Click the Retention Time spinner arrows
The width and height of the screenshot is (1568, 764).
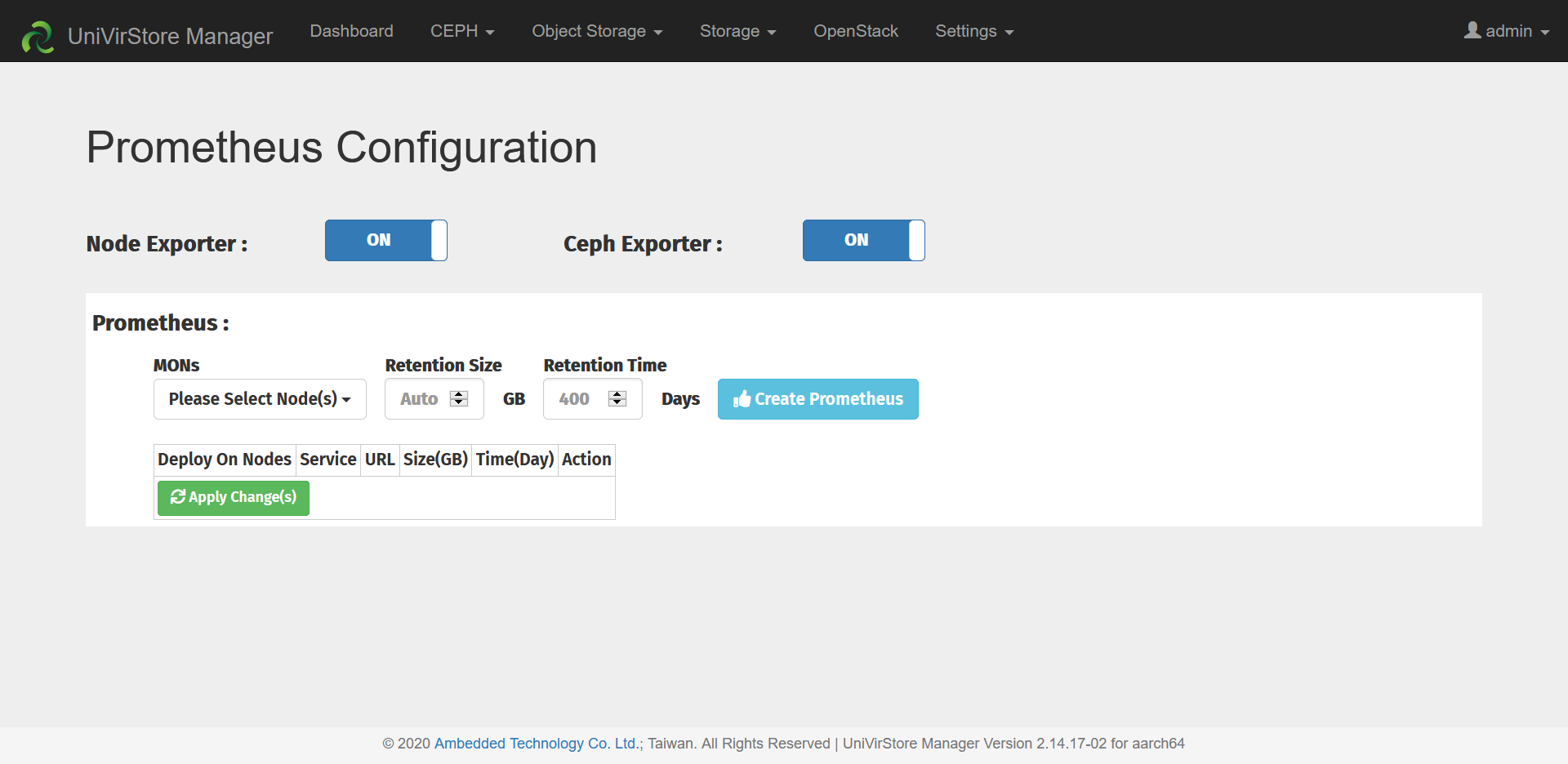coord(617,398)
